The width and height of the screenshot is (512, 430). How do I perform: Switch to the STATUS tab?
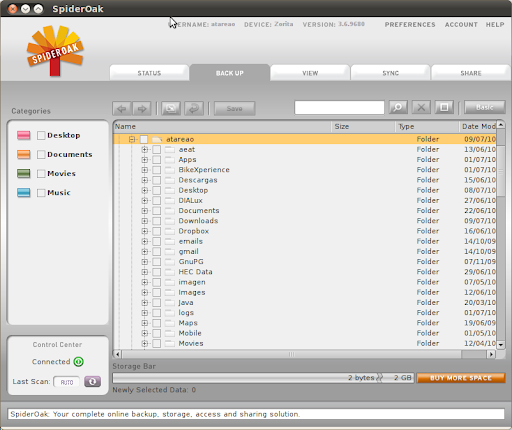(149, 73)
